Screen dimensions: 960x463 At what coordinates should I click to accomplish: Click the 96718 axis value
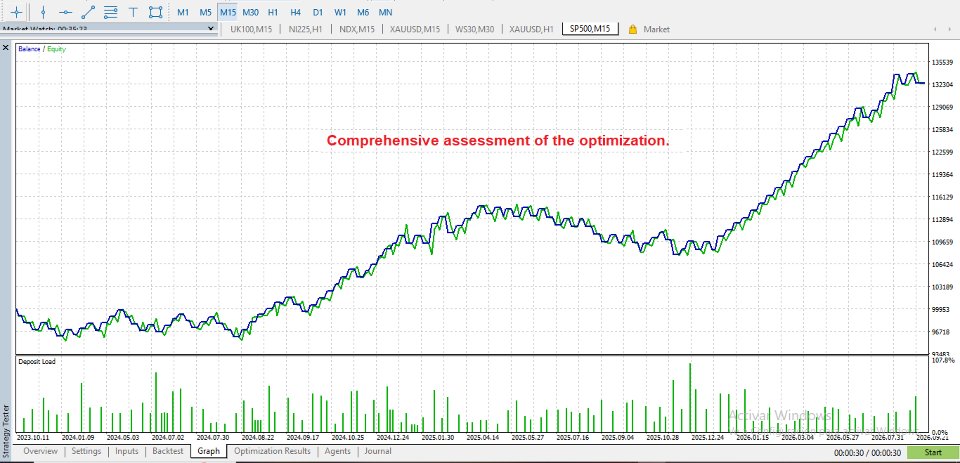pos(943,332)
